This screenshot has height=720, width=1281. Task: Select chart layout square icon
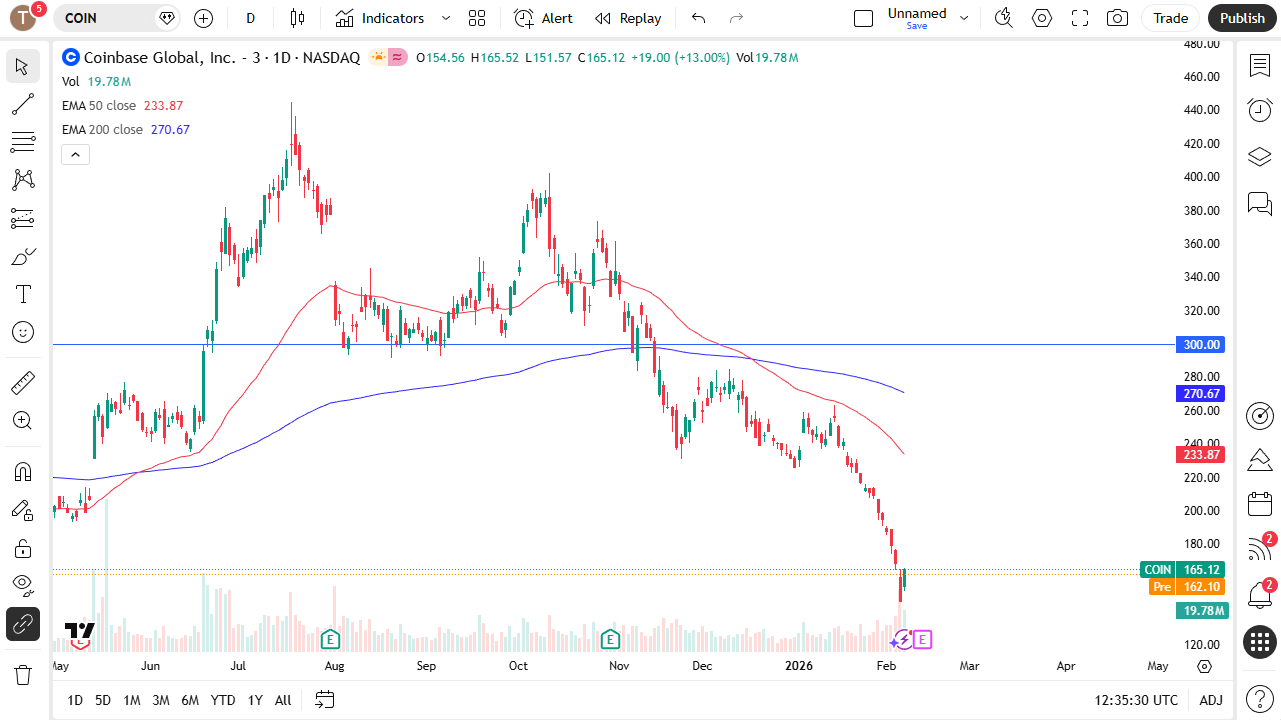click(x=864, y=18)
